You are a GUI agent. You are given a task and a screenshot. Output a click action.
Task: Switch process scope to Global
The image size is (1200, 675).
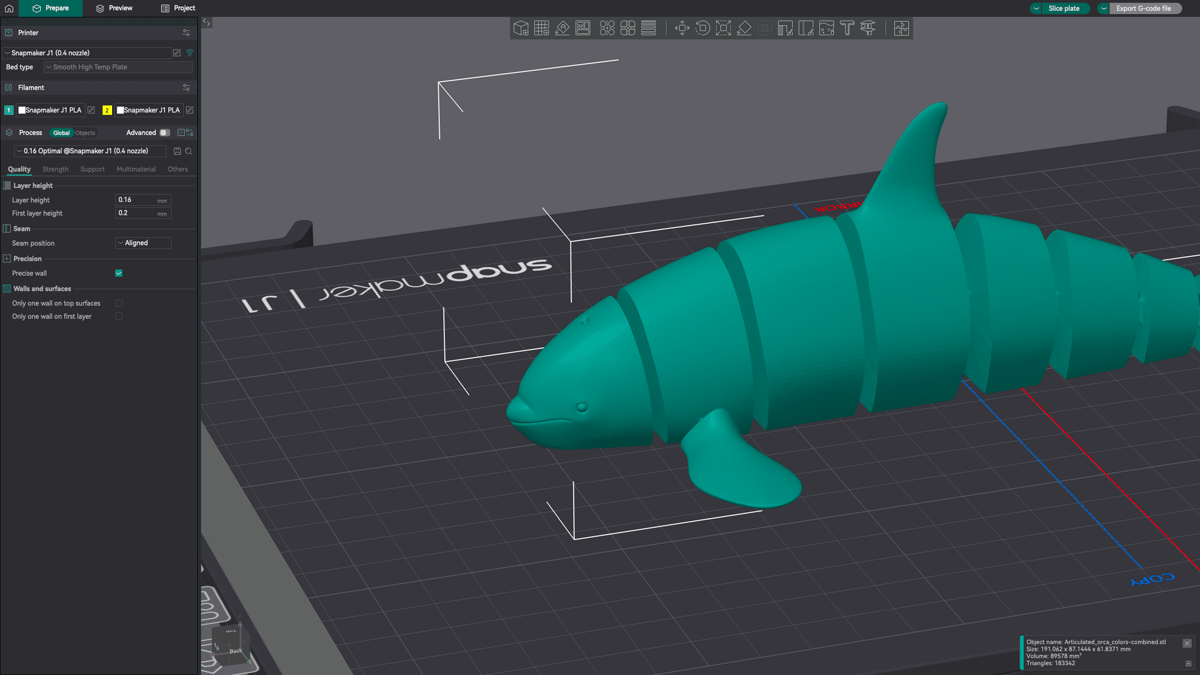[x=61, y=132]
